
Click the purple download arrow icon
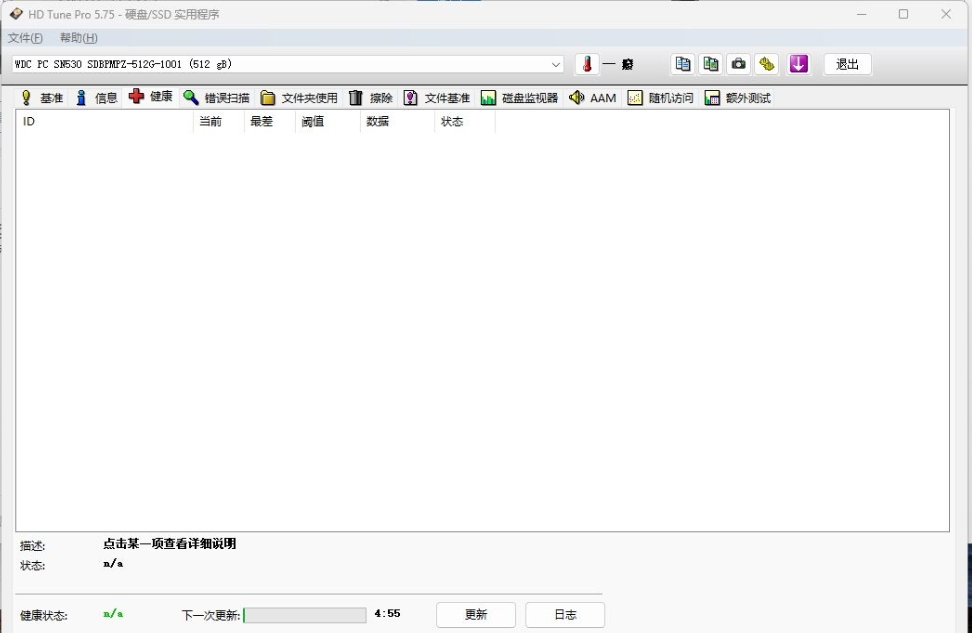[x=798, y=64]
